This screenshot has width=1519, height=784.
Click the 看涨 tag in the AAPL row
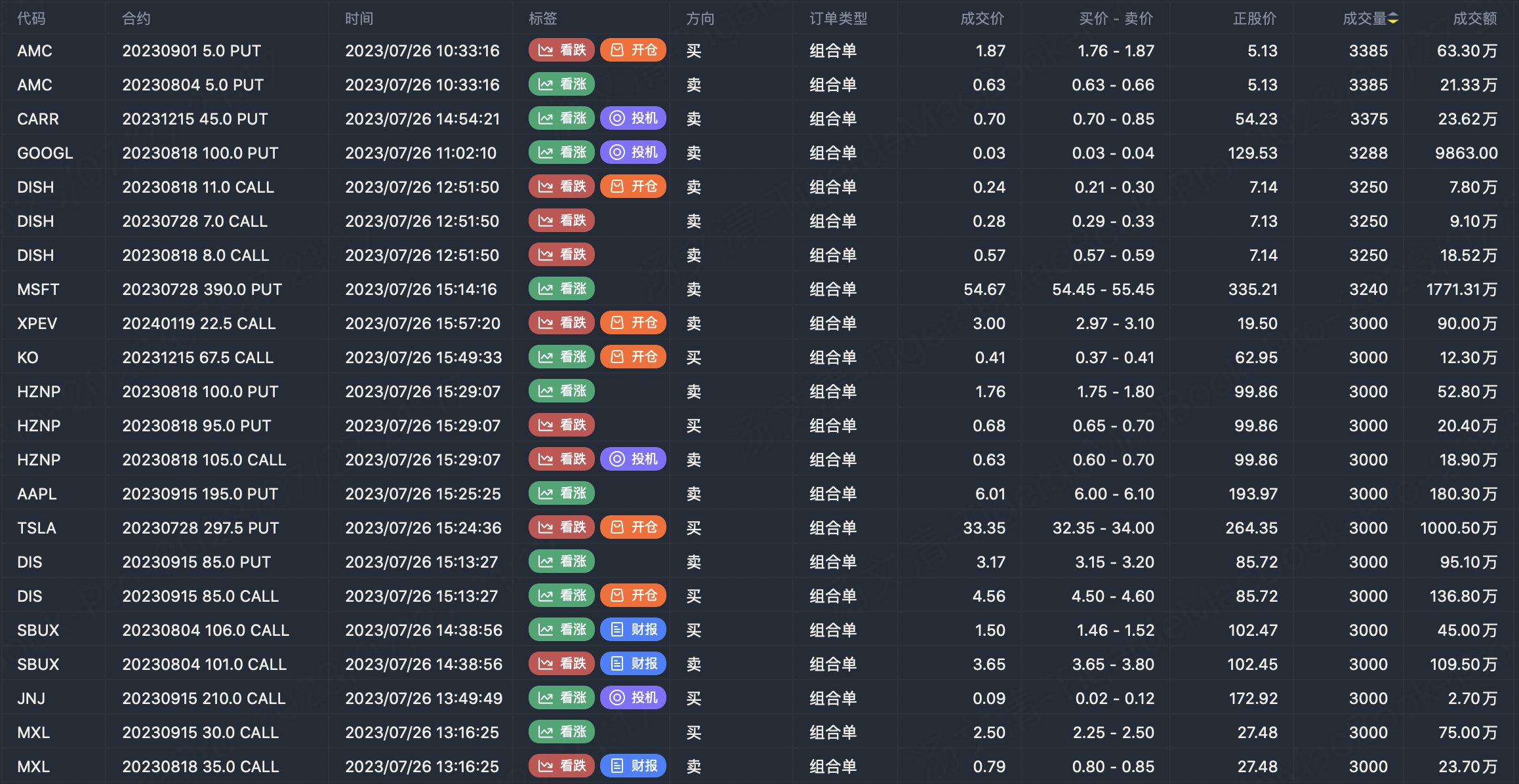point(561,494)
